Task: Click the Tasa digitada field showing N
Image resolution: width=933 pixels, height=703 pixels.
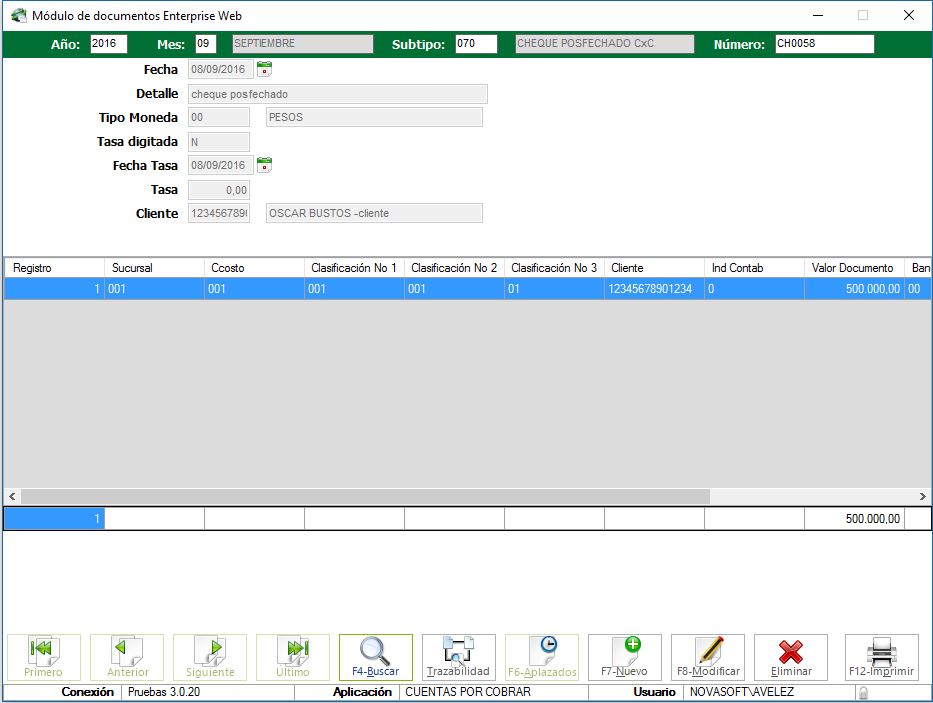Action: [x=219, y=142]
